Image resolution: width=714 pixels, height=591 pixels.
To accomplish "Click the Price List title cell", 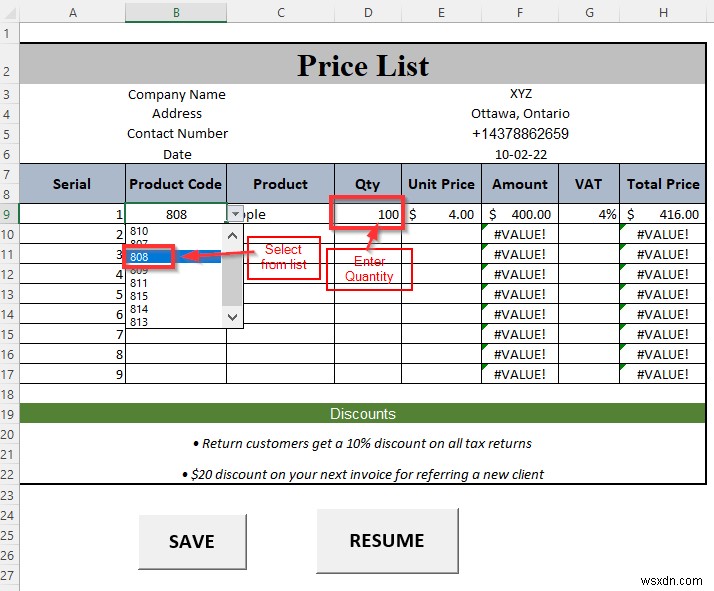I will (363, 64).
